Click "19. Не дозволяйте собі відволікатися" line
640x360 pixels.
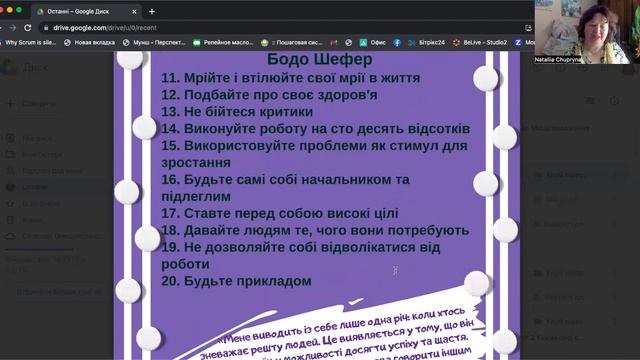tap(300, 247)
